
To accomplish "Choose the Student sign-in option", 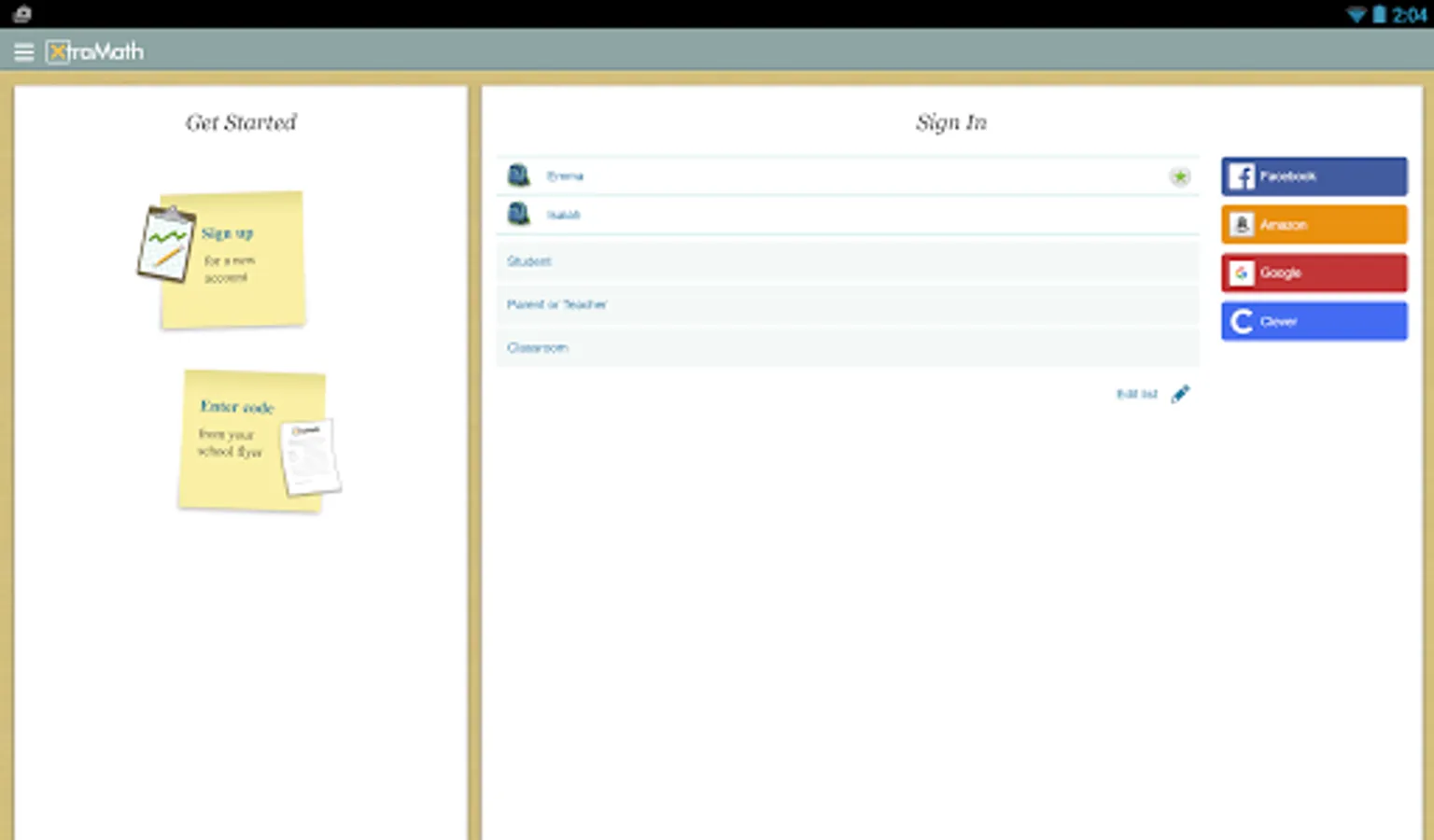I will click(x=848, y=261).
